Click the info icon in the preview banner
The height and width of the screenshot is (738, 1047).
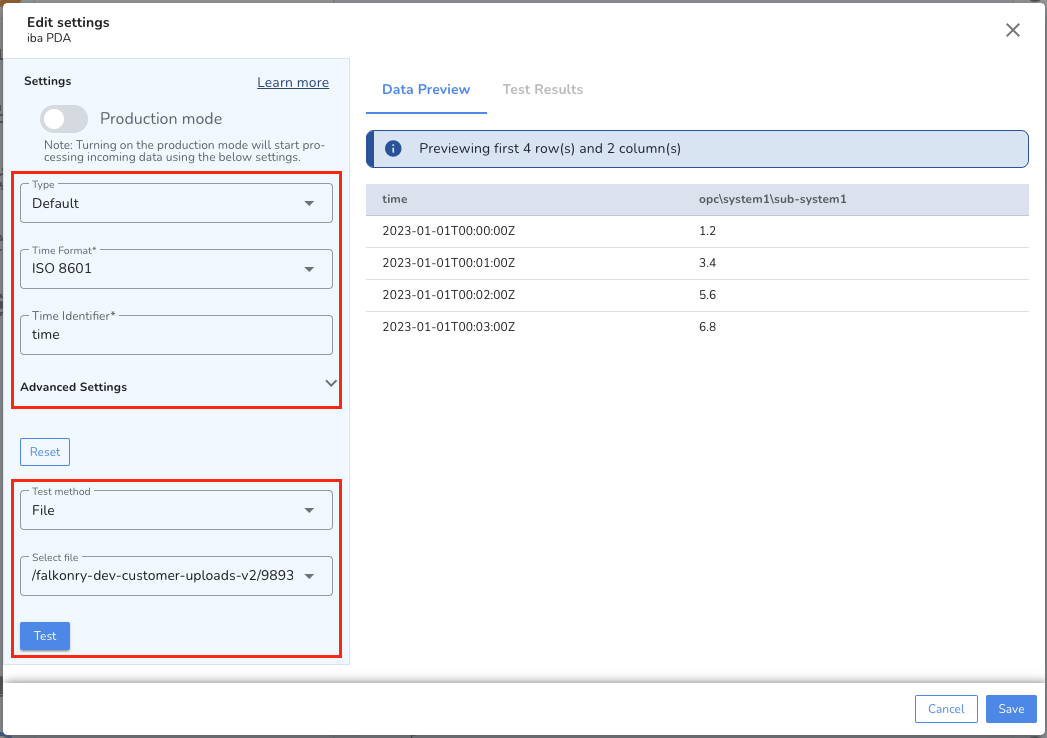point(393,148)
